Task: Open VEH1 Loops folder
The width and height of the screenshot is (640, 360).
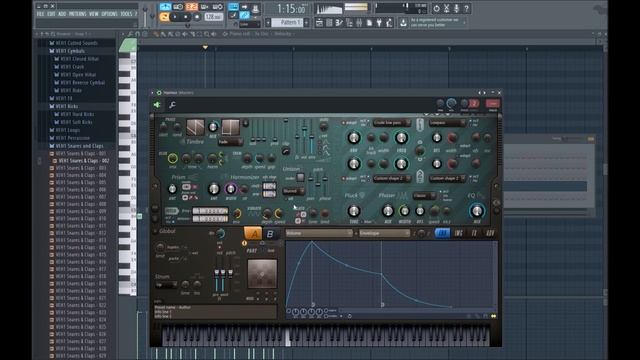Action: point(68,130)
